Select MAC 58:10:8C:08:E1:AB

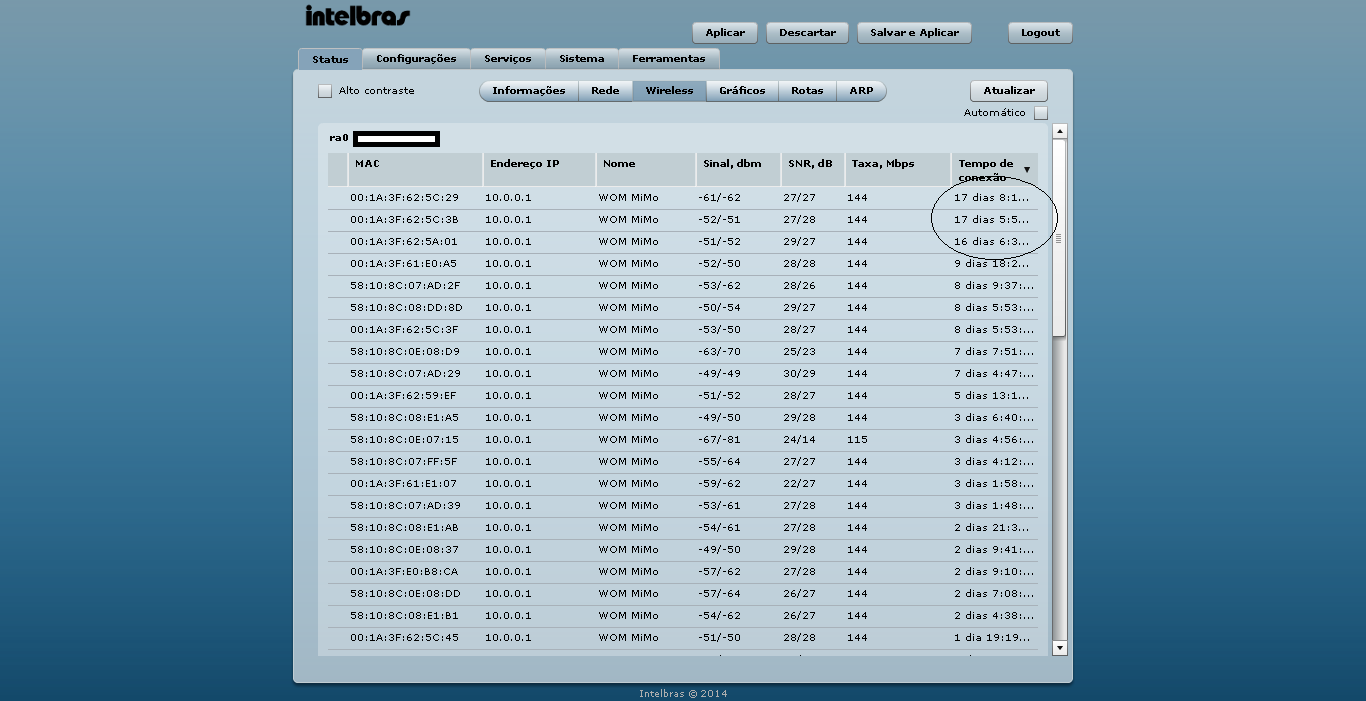[404, 528]
